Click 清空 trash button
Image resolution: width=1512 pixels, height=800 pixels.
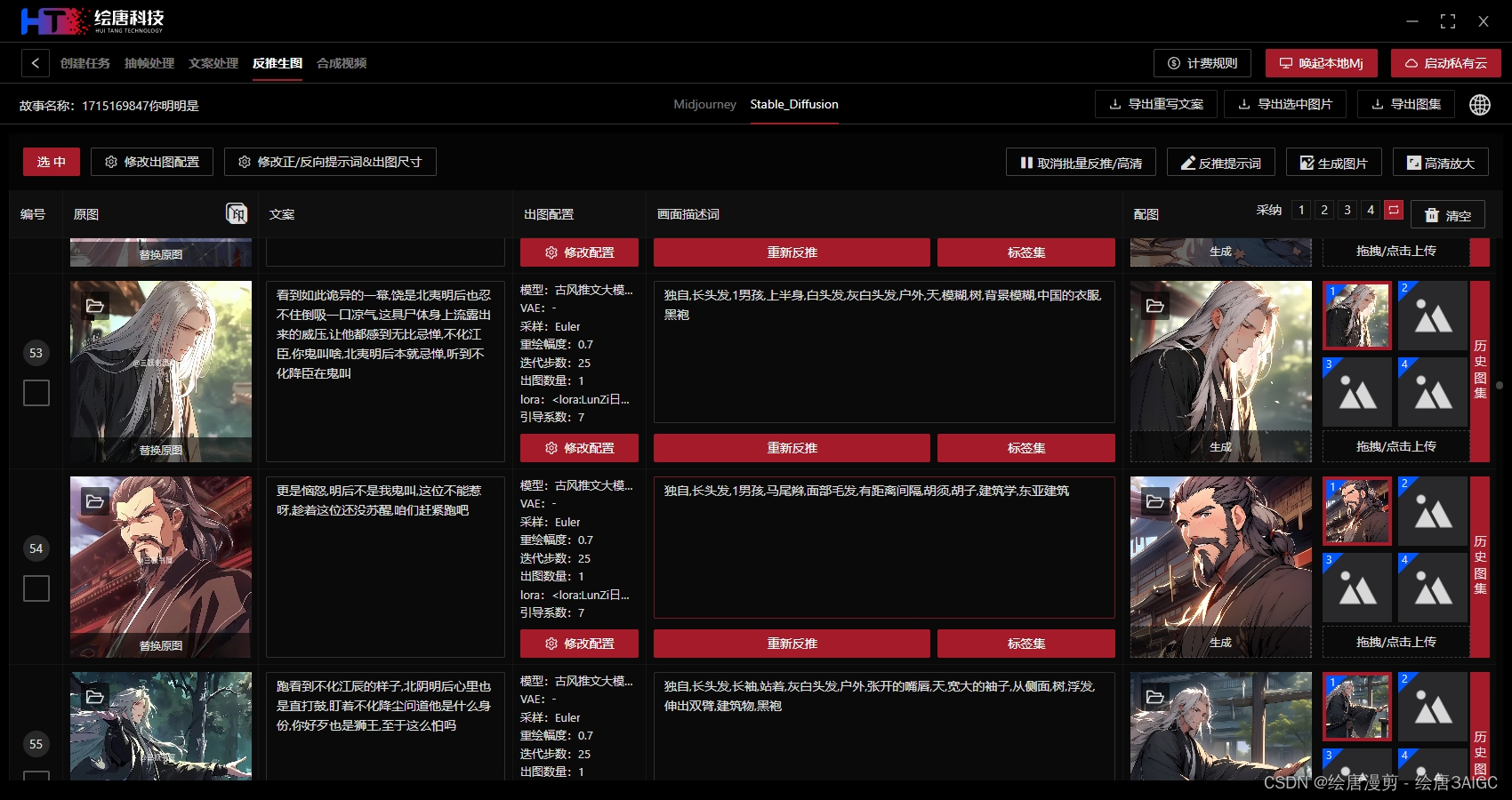(1448, 215)
